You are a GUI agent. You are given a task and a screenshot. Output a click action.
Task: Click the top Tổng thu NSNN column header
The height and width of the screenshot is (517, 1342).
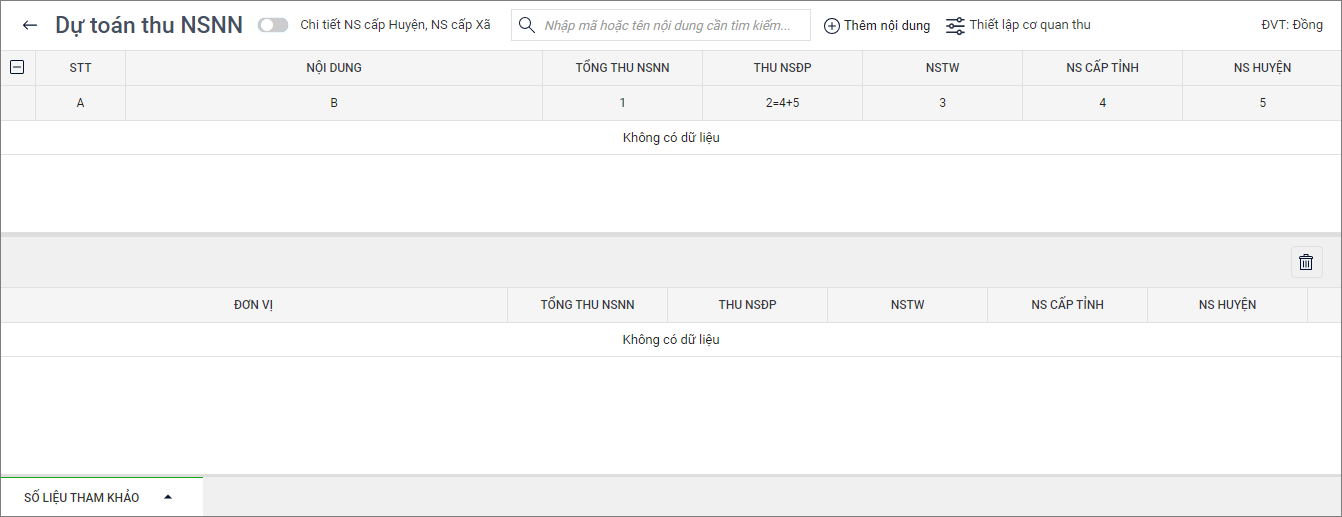tap(622, 68)
